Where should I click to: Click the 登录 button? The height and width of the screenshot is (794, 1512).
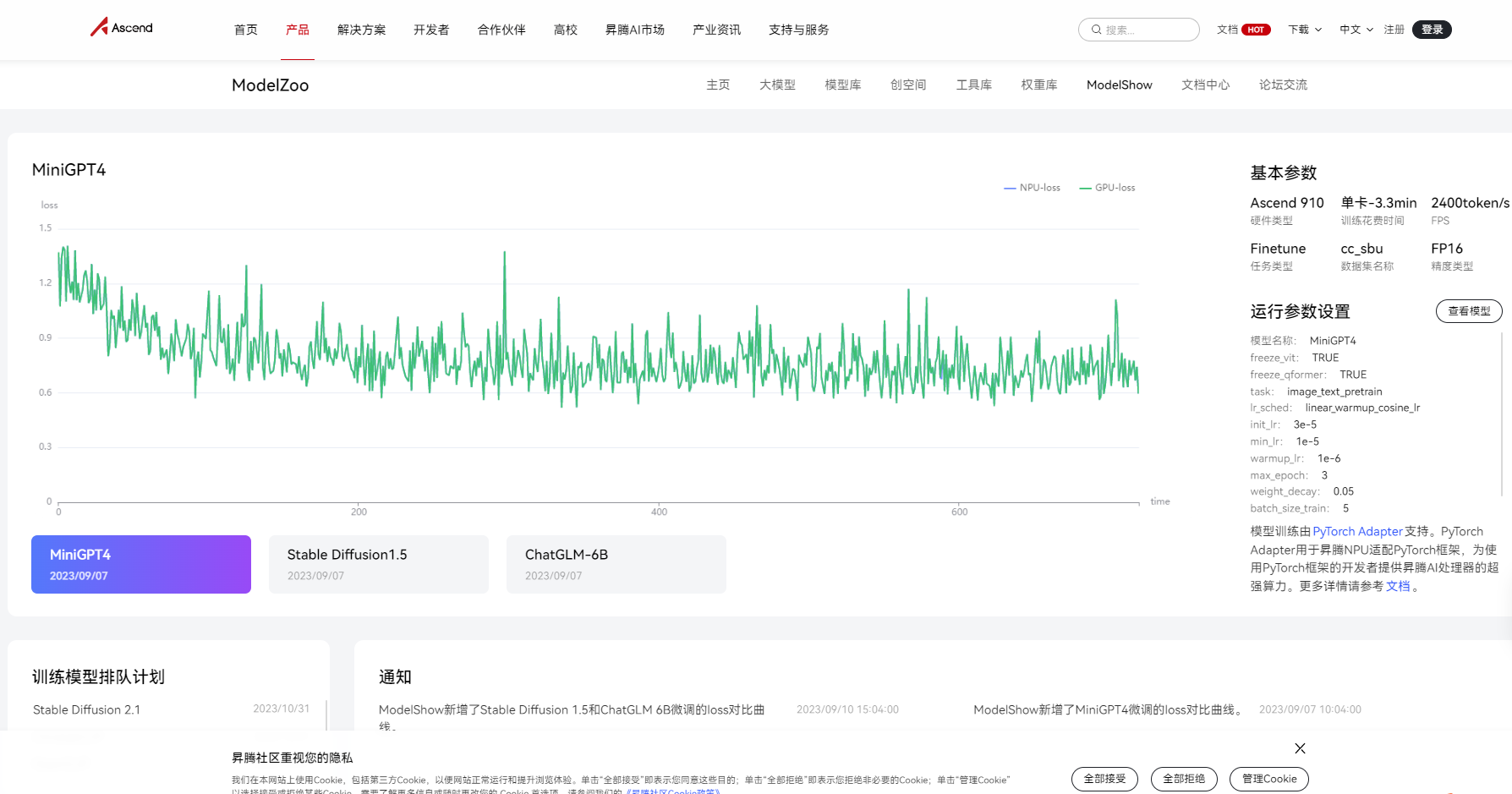pyautogui.click(x=1432, y=30)
